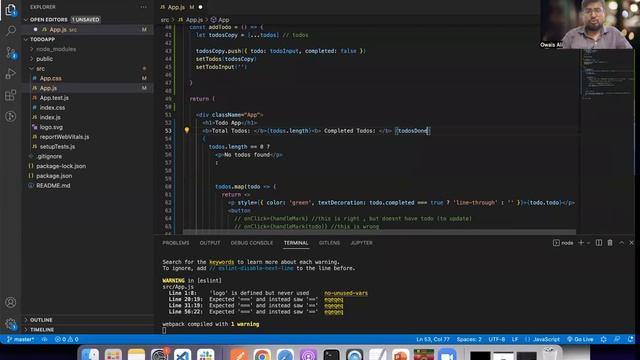Expand the Timeline section
The image size is (640, 360).
tap(87, 329)
